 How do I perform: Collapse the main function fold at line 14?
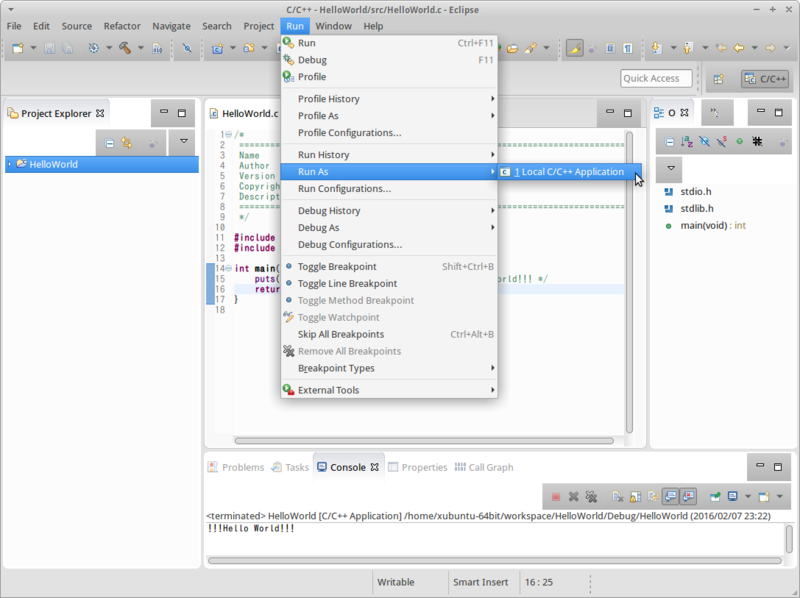coord(229,268)
